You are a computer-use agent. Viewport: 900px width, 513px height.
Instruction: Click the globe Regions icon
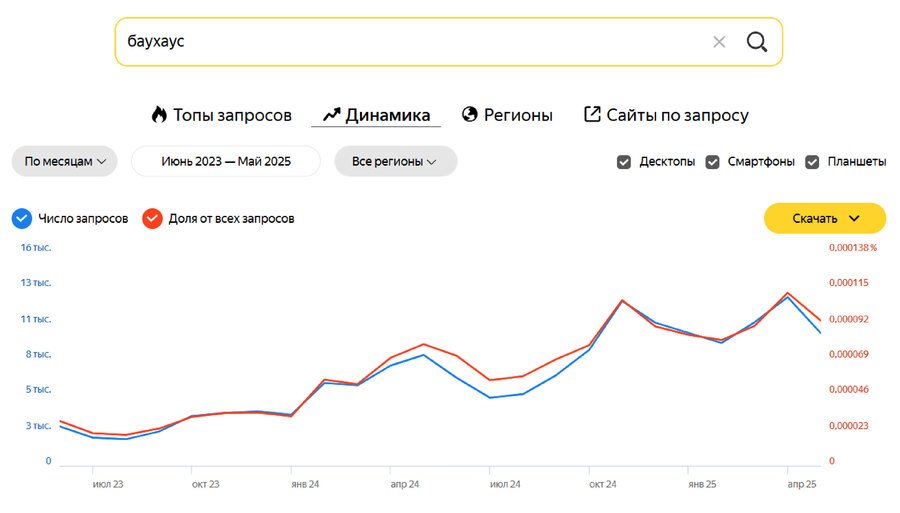[470, 114]
